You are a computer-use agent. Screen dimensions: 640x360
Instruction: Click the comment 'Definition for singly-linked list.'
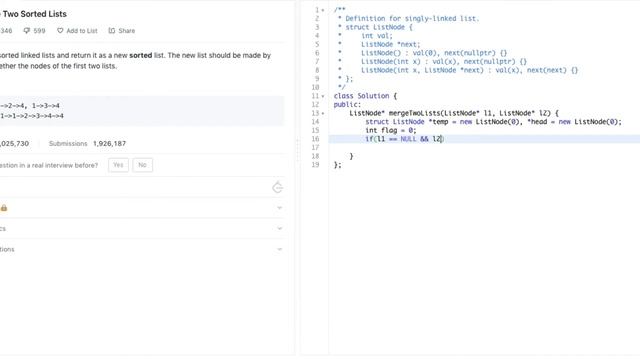412,18
